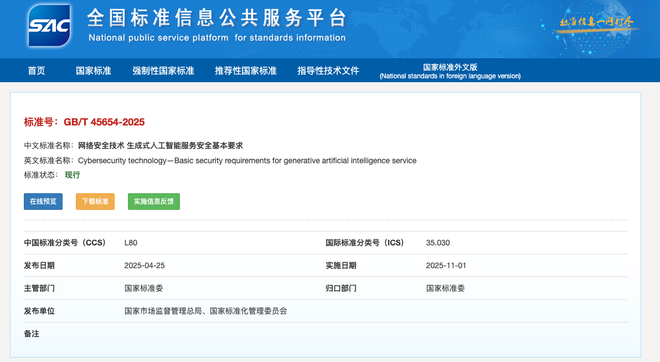Viewport: 660px width, 362px height.
Task: Click the CCS value L80
Action: tap(131, 243)
